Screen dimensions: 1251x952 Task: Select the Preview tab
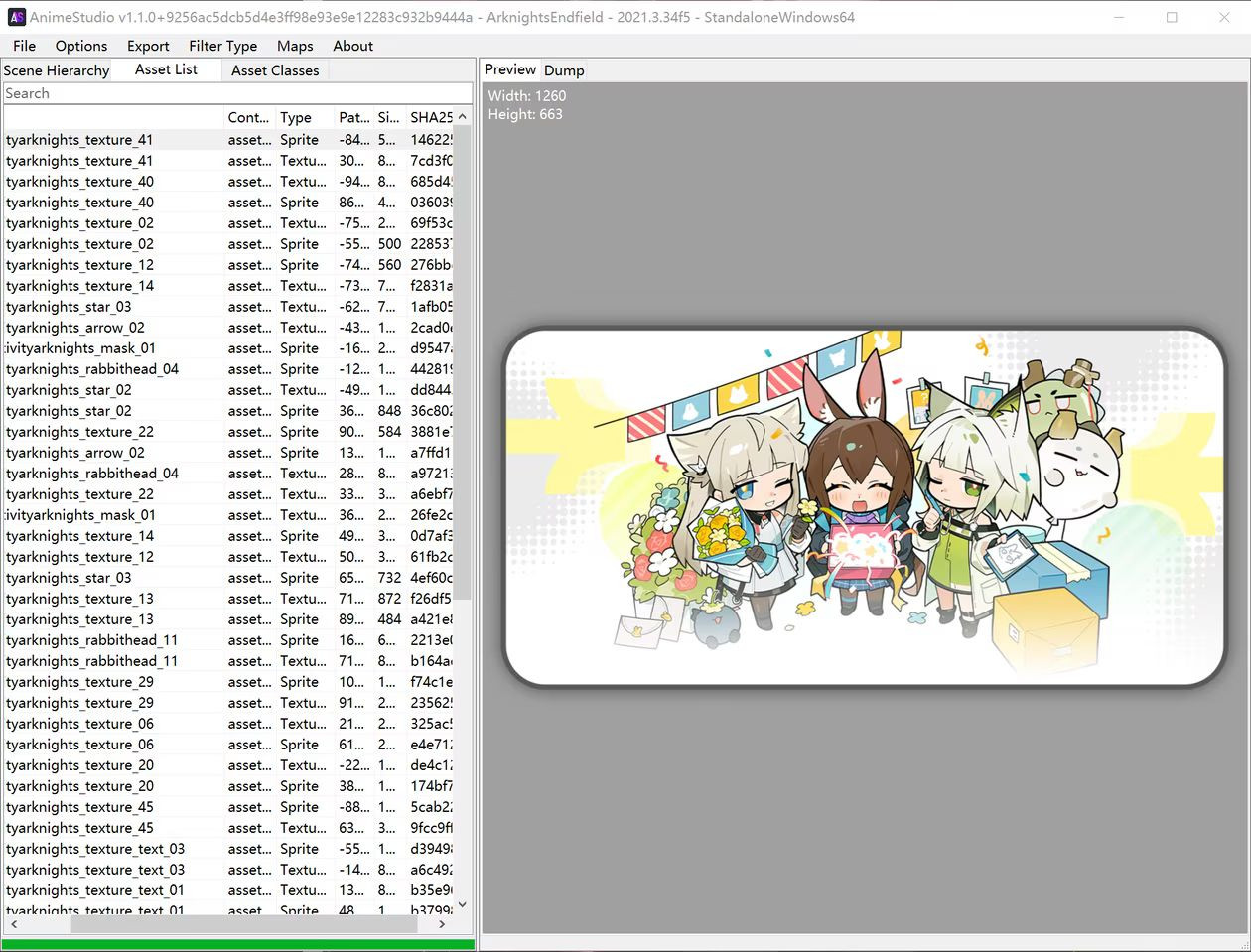tap(510, 69)
